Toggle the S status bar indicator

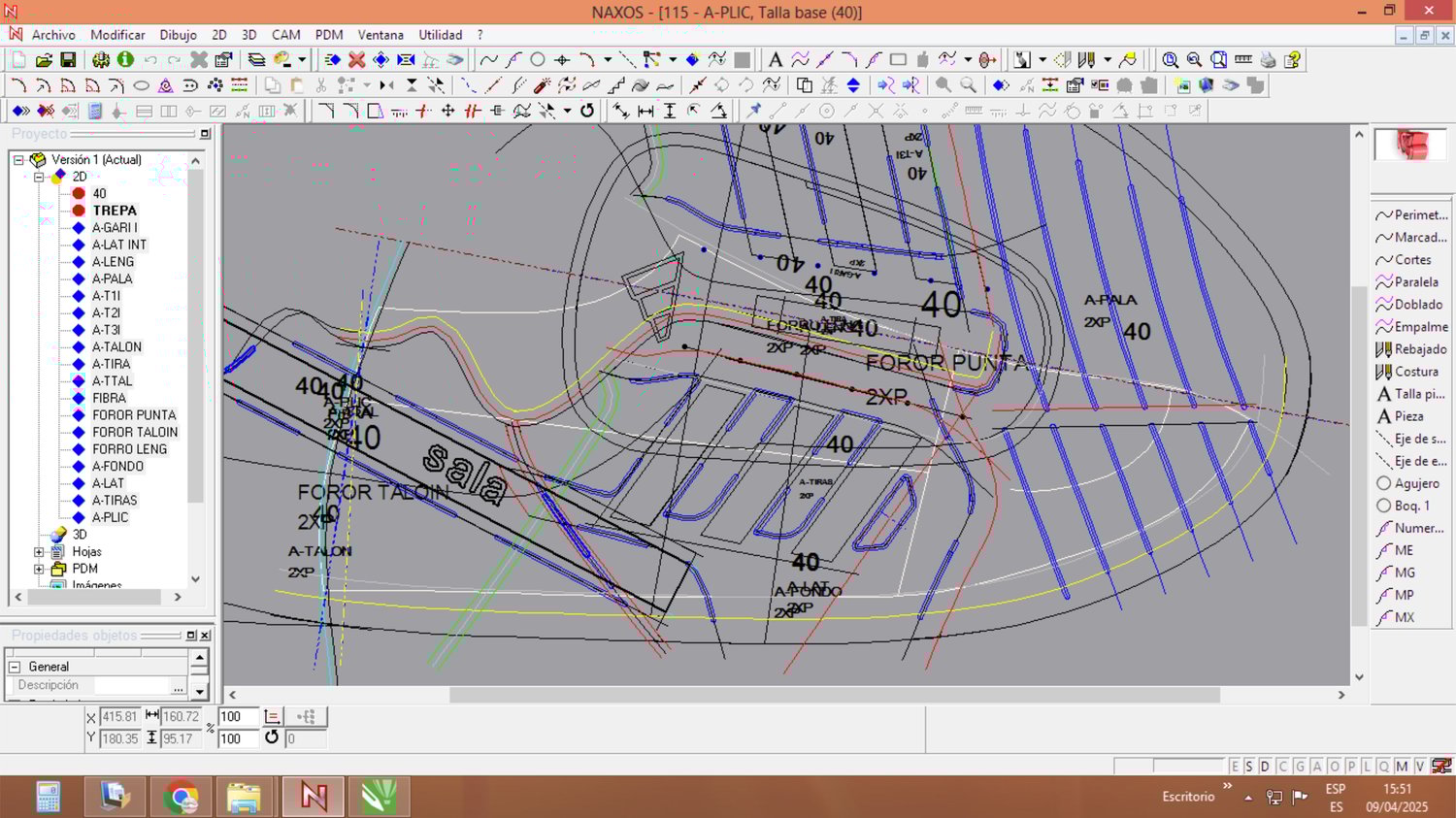[x=1249, y=767]
